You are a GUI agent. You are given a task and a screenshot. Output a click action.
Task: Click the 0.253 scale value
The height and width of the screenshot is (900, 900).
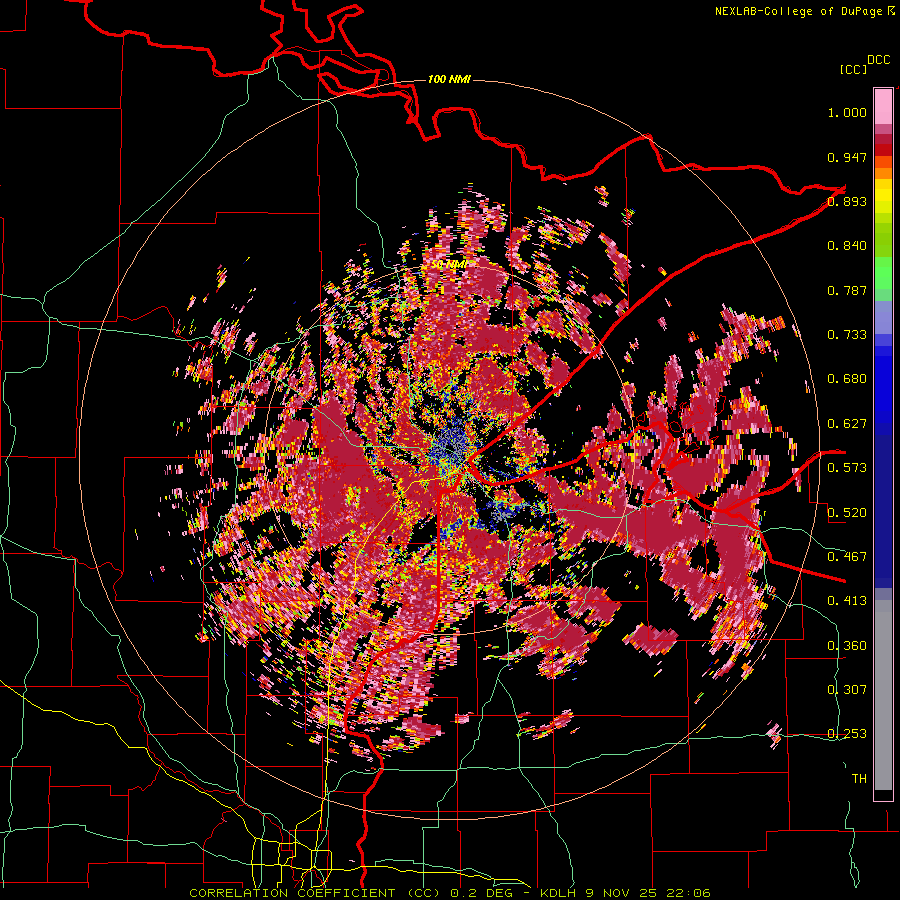847,734
